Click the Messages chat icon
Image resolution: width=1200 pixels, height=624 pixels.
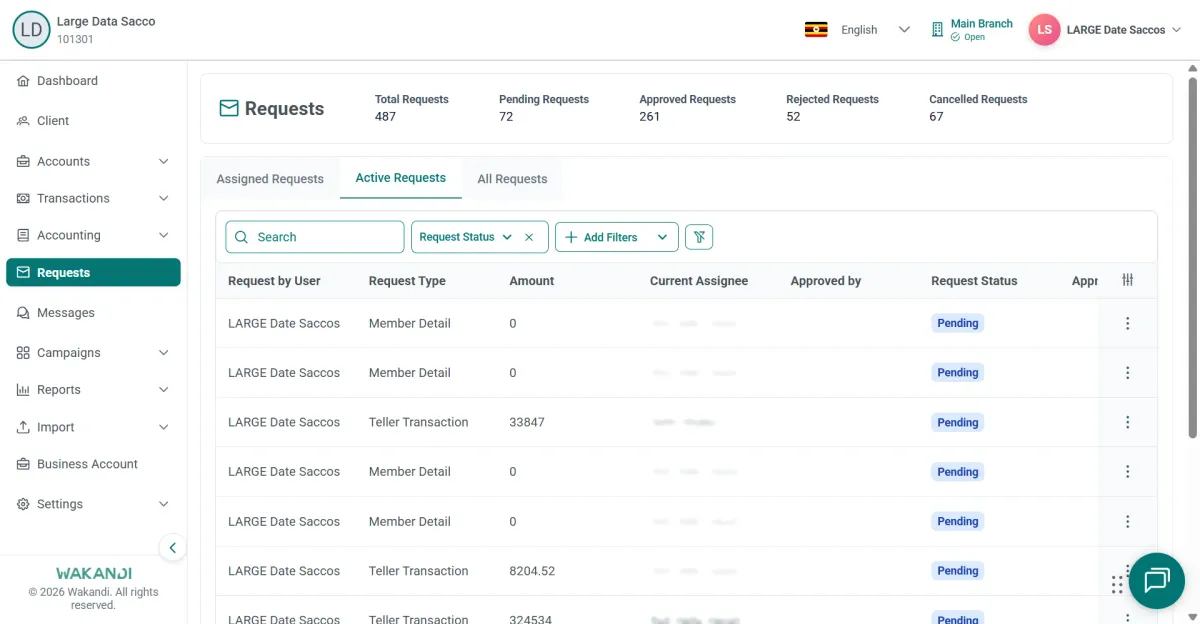coord(23,313)
